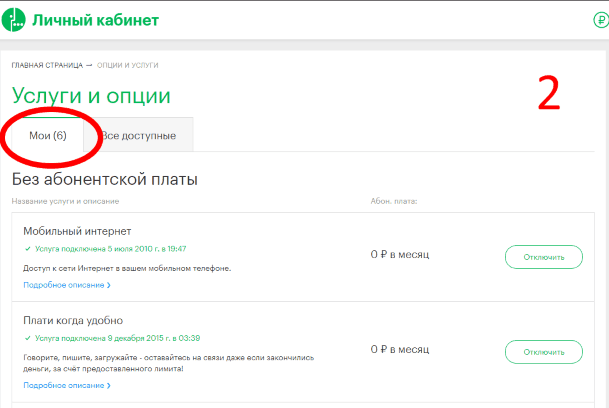This screenshot has width=609, height=408.
Task: Click ОПЦИИ И УСЛУГИ breadcrumb
Action: [x=127, y=65]
